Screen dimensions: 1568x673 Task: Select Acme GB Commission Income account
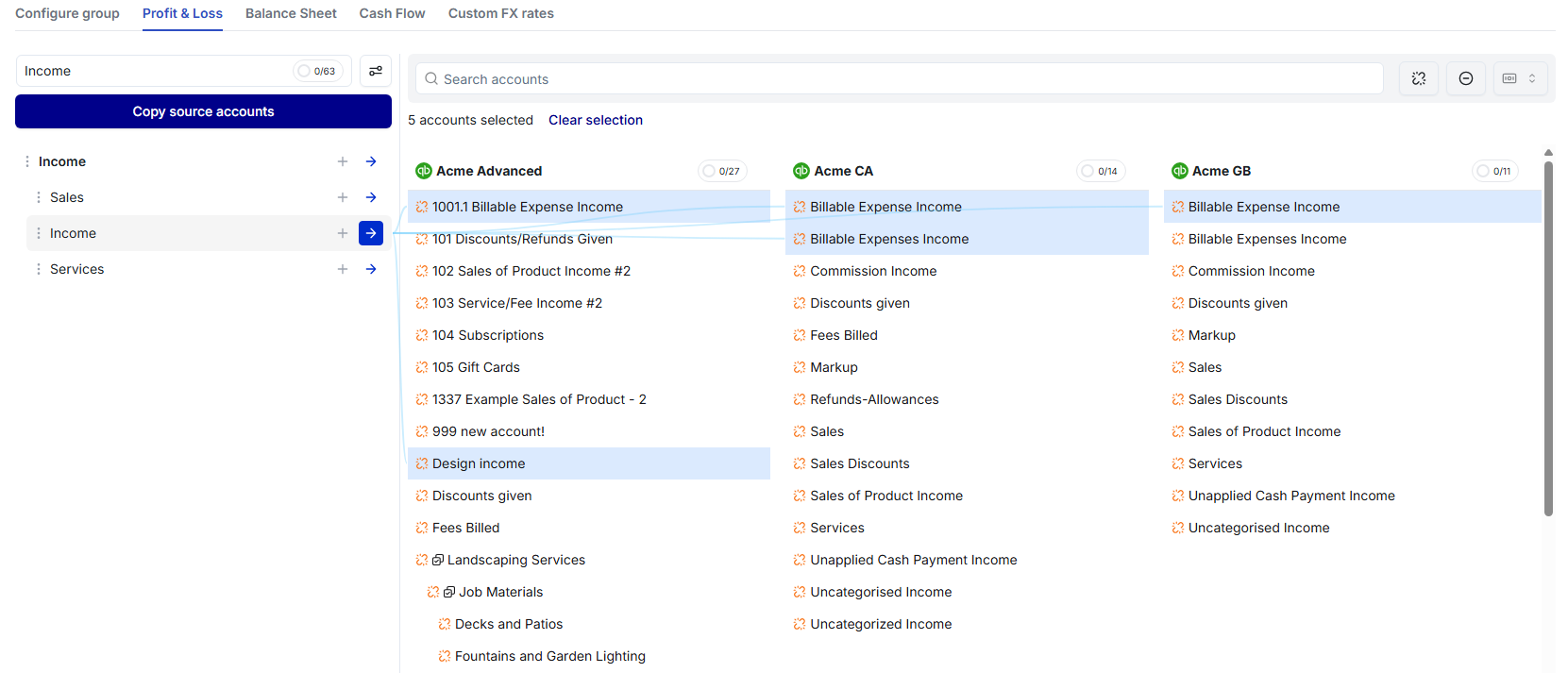pos(1353,271)
